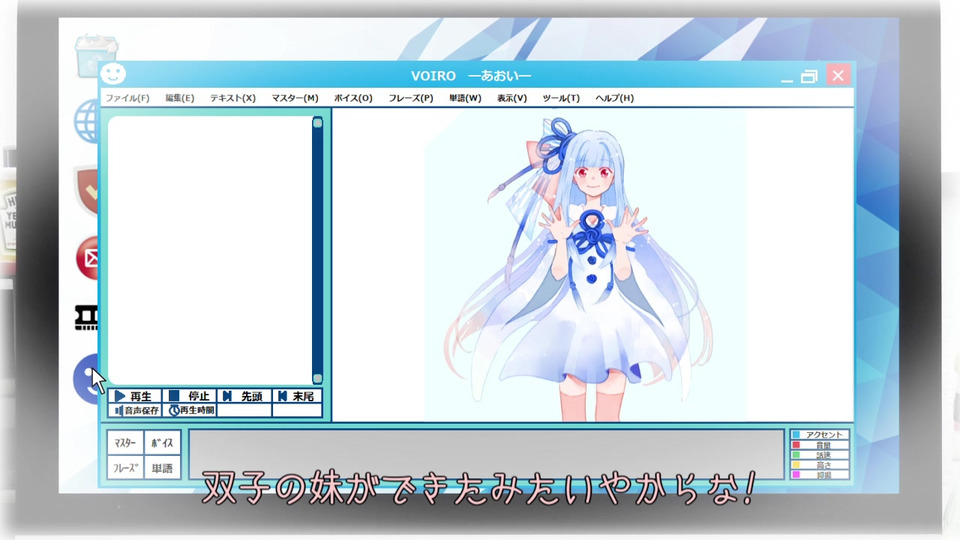Open the ファイル(F) menu
960x540 pixels.
(x=127, y=98)
